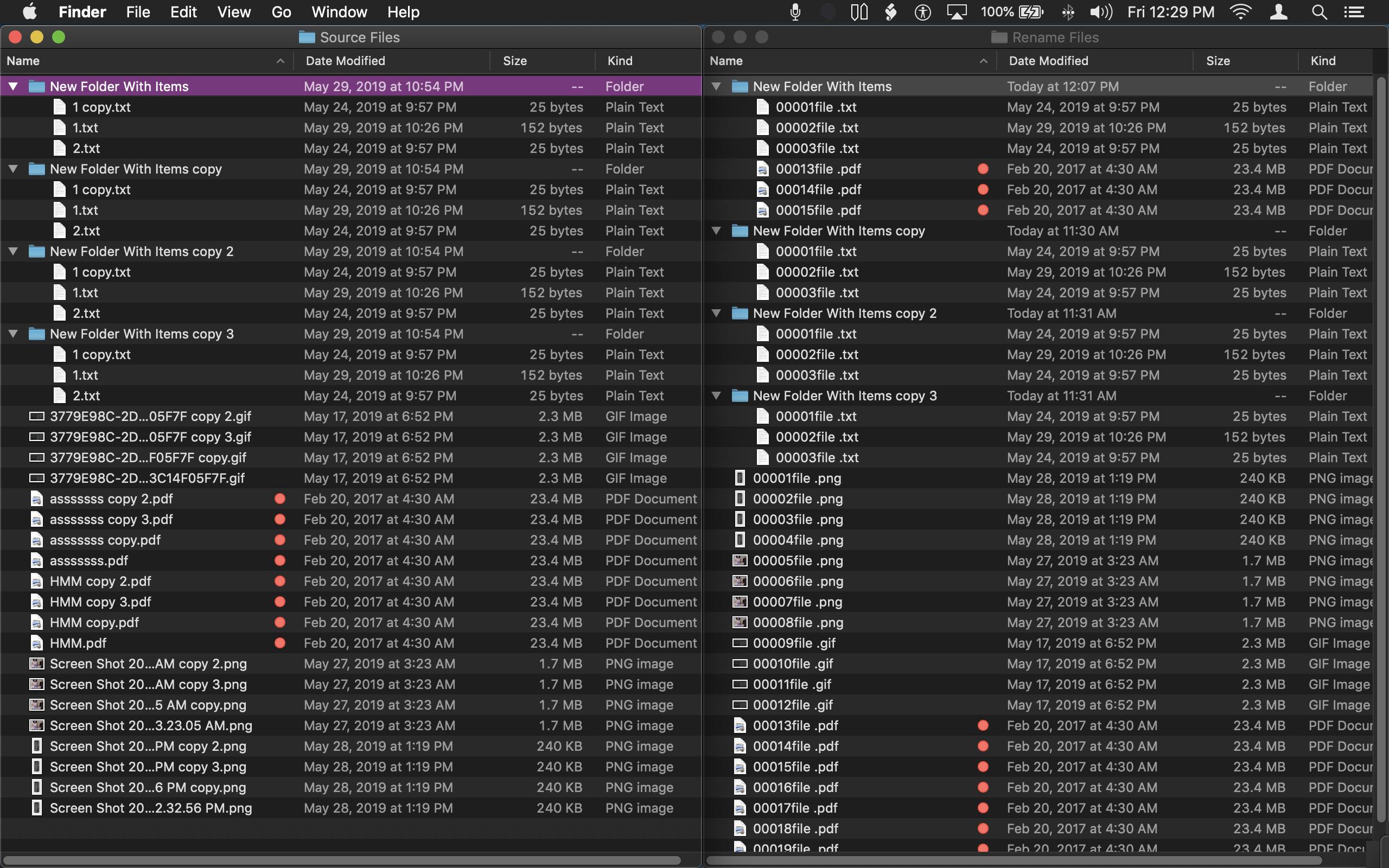Select 00003file .png in Rename Files
The height and width of the screenshot is (868, 1389).
click(x=1038, y=520)
